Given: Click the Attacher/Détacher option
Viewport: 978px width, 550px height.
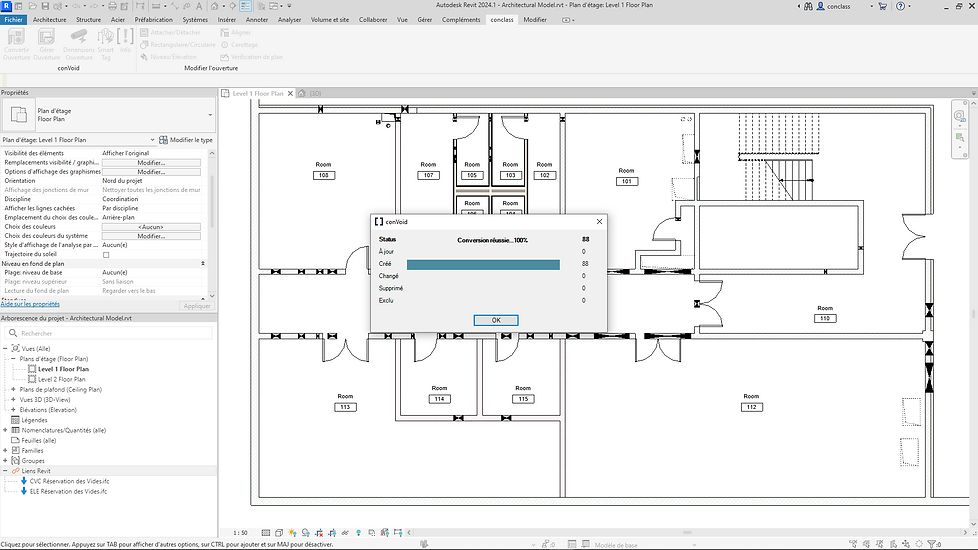Looking at the screenshot, I should pyautogui.click(x=170, y=32).
